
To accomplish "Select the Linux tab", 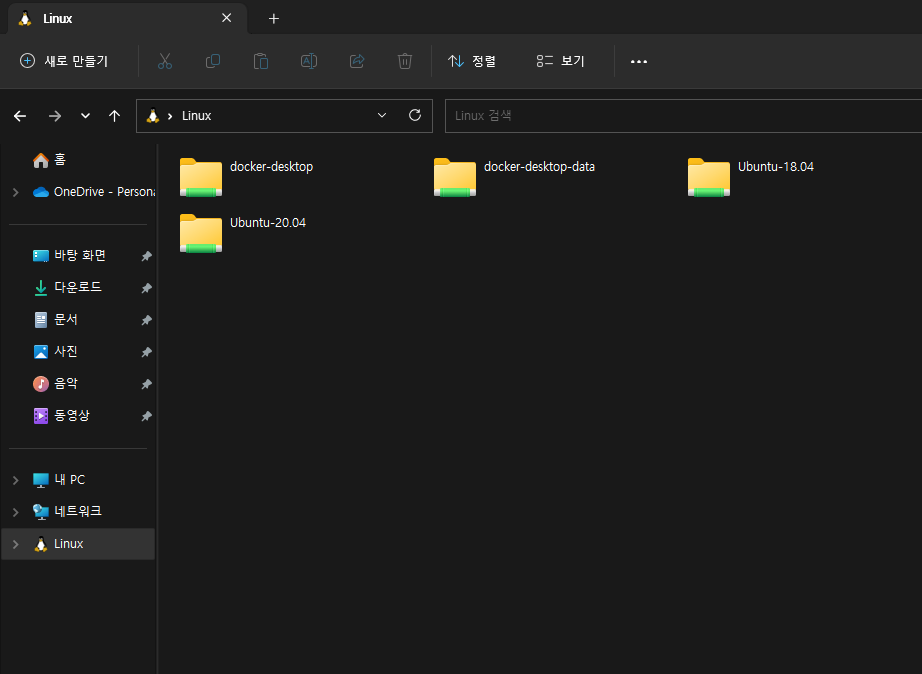I will pyautogui.click(x=128, y=19).
